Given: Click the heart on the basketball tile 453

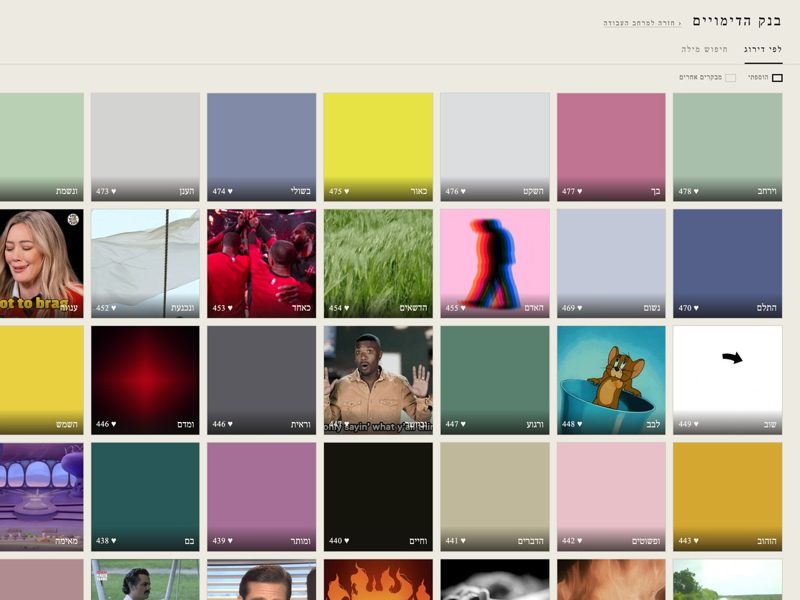Looking at the screenshot, I should pyautogui.click(x=230, y=308).
